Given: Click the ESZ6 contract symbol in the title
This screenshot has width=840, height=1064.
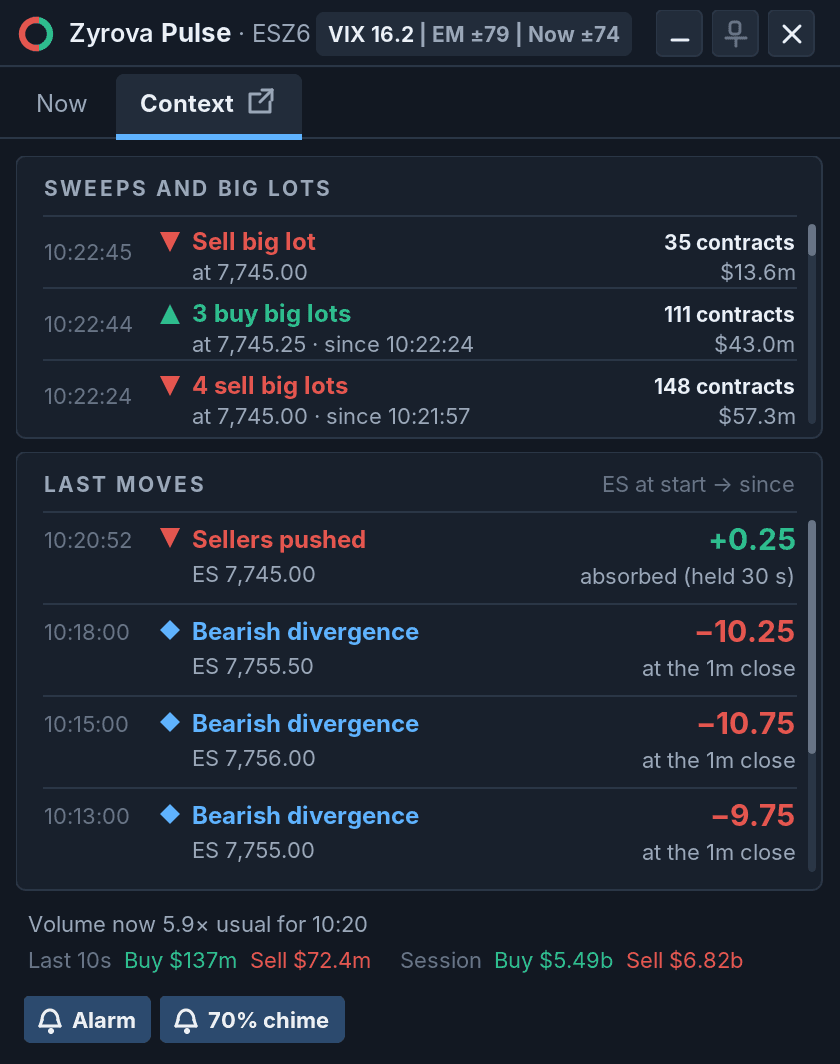Looking at the screenshot, I should (x=281, y=33).
